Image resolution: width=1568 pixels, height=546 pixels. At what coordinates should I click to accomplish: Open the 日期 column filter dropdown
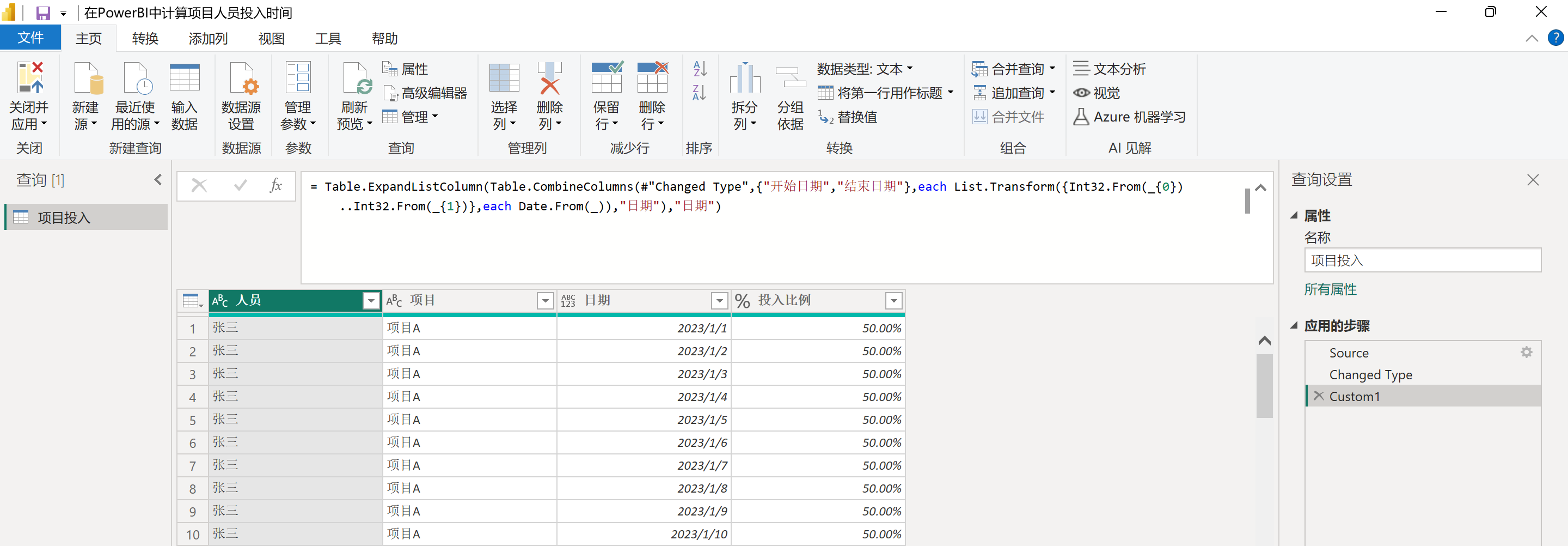(719, 300)
